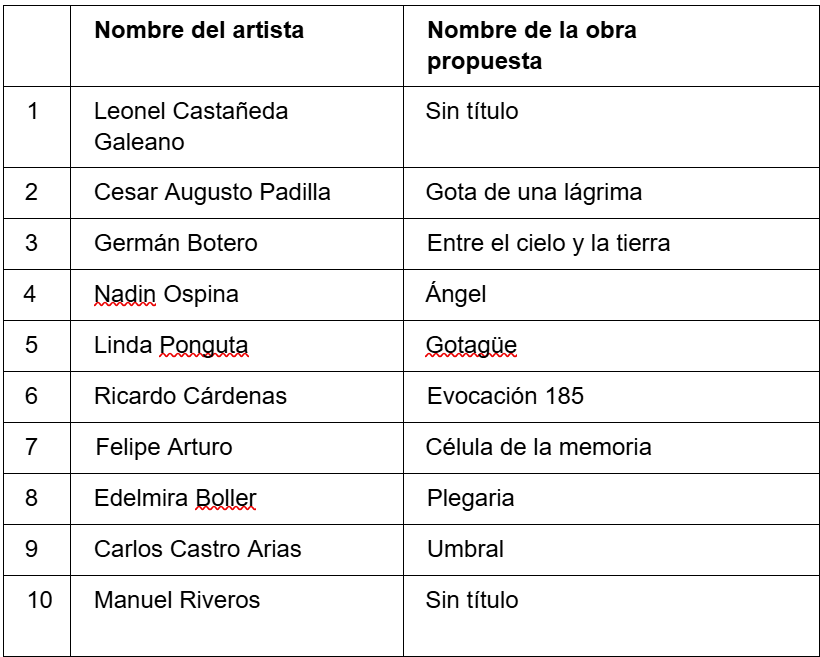820x657 pixels.
Task: Click 'Célula de la memoria' text
Action: pos(539,447)
